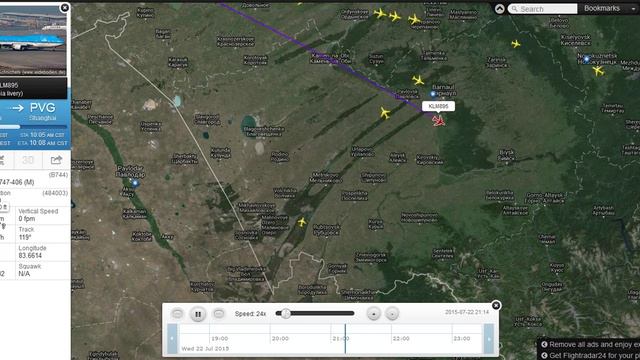Viewport: 640px width, 360px height.
Task: Jump to 23:00 on the timeline
Action: pos(461,338)
